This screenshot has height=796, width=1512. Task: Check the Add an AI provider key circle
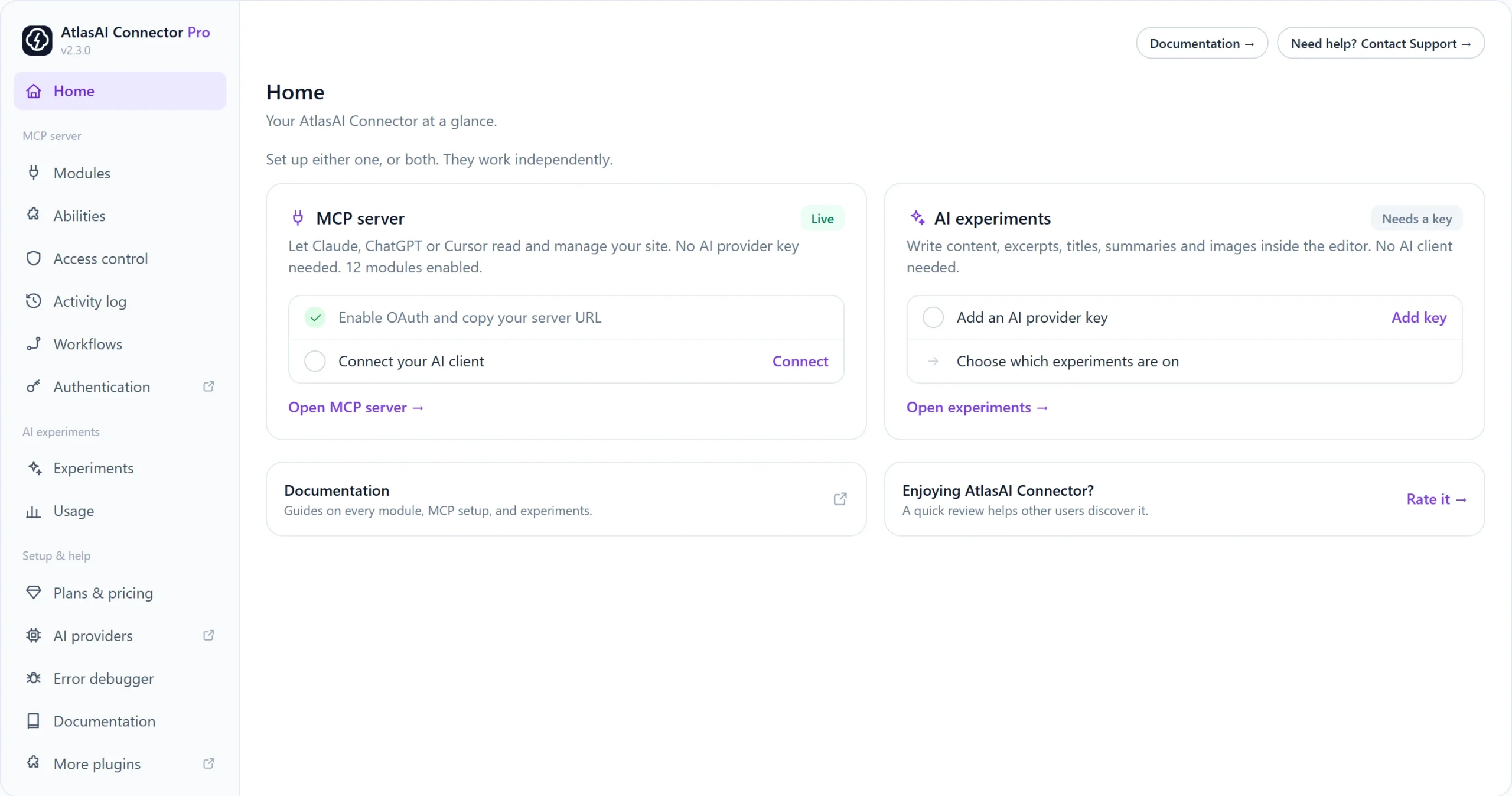pyautogui.click(x=933, y=317)
